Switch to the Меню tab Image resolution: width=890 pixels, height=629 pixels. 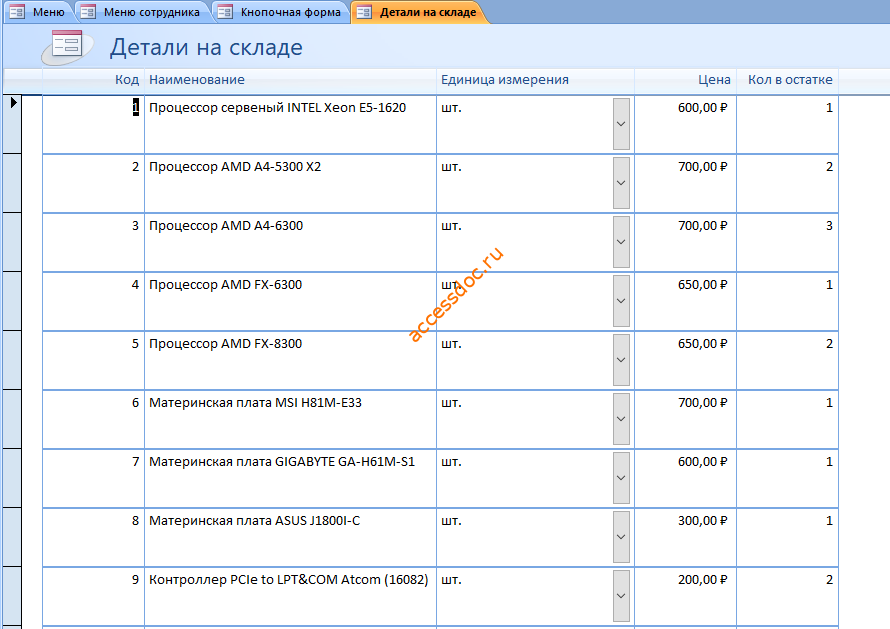pos(39,12)
